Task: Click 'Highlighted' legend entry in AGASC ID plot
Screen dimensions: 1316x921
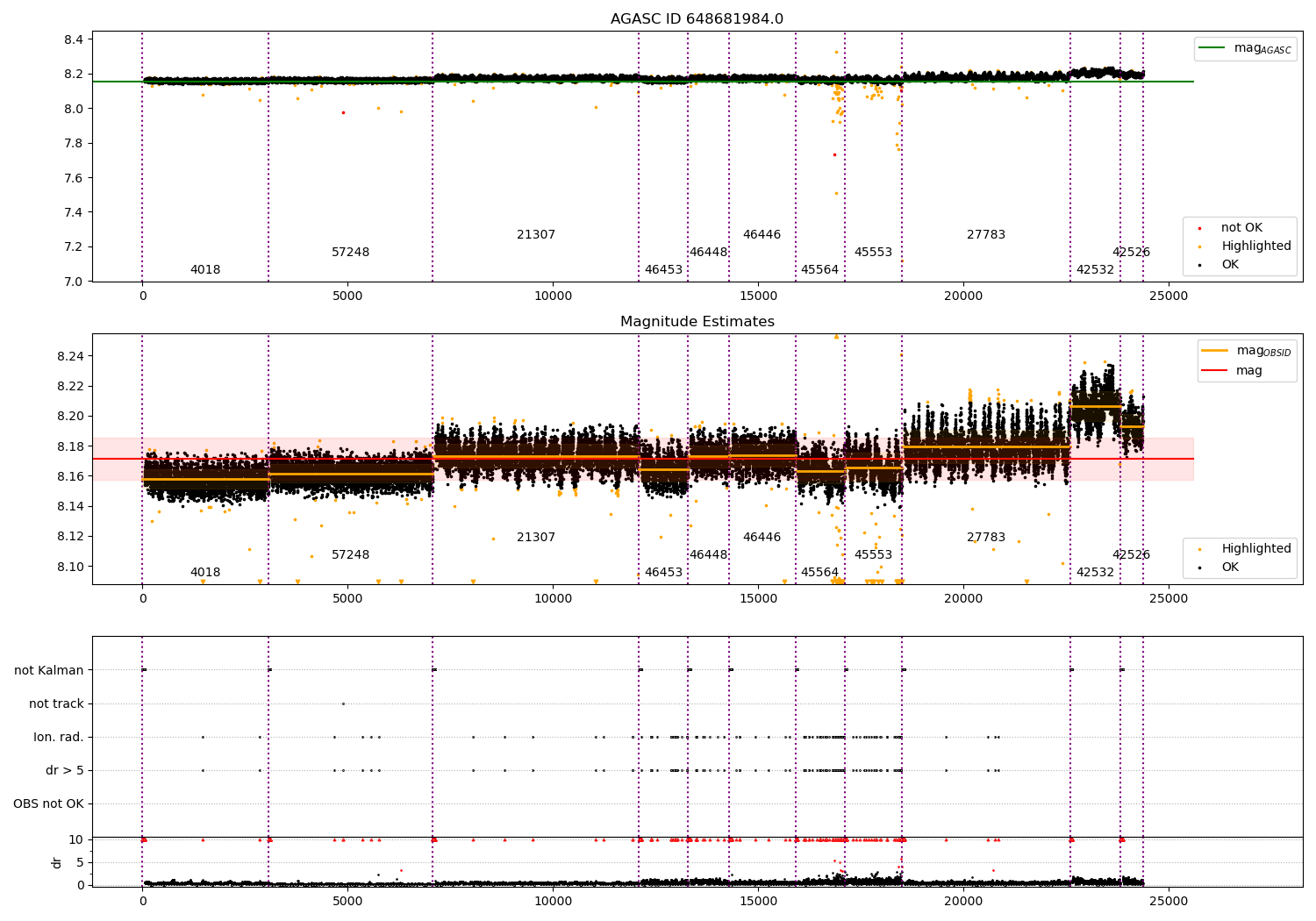Action: pos(1246,246)
